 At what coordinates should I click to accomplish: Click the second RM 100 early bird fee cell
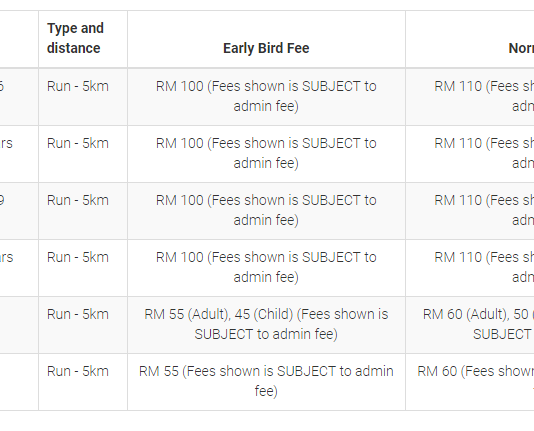[x=266, y=154]
